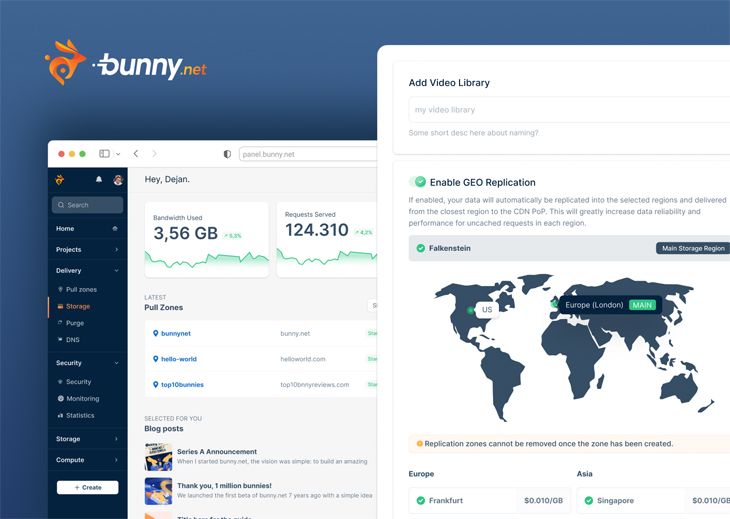Click the Storage item icon under Delivery
Screen dimensions: 730x519
(60, 306)
